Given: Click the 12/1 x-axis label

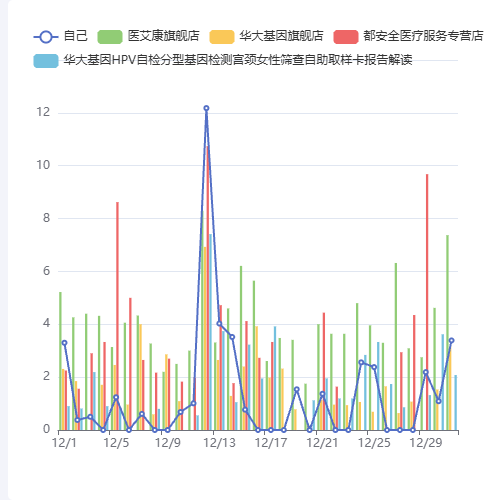Looking at the screenshot, I should point(64,443).
